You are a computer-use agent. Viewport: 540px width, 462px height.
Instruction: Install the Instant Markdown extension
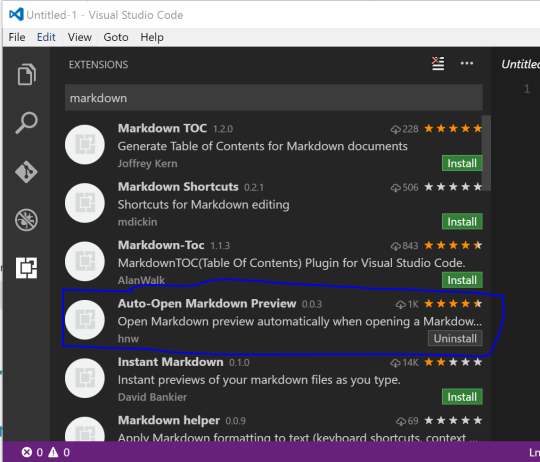click(462, 397)
